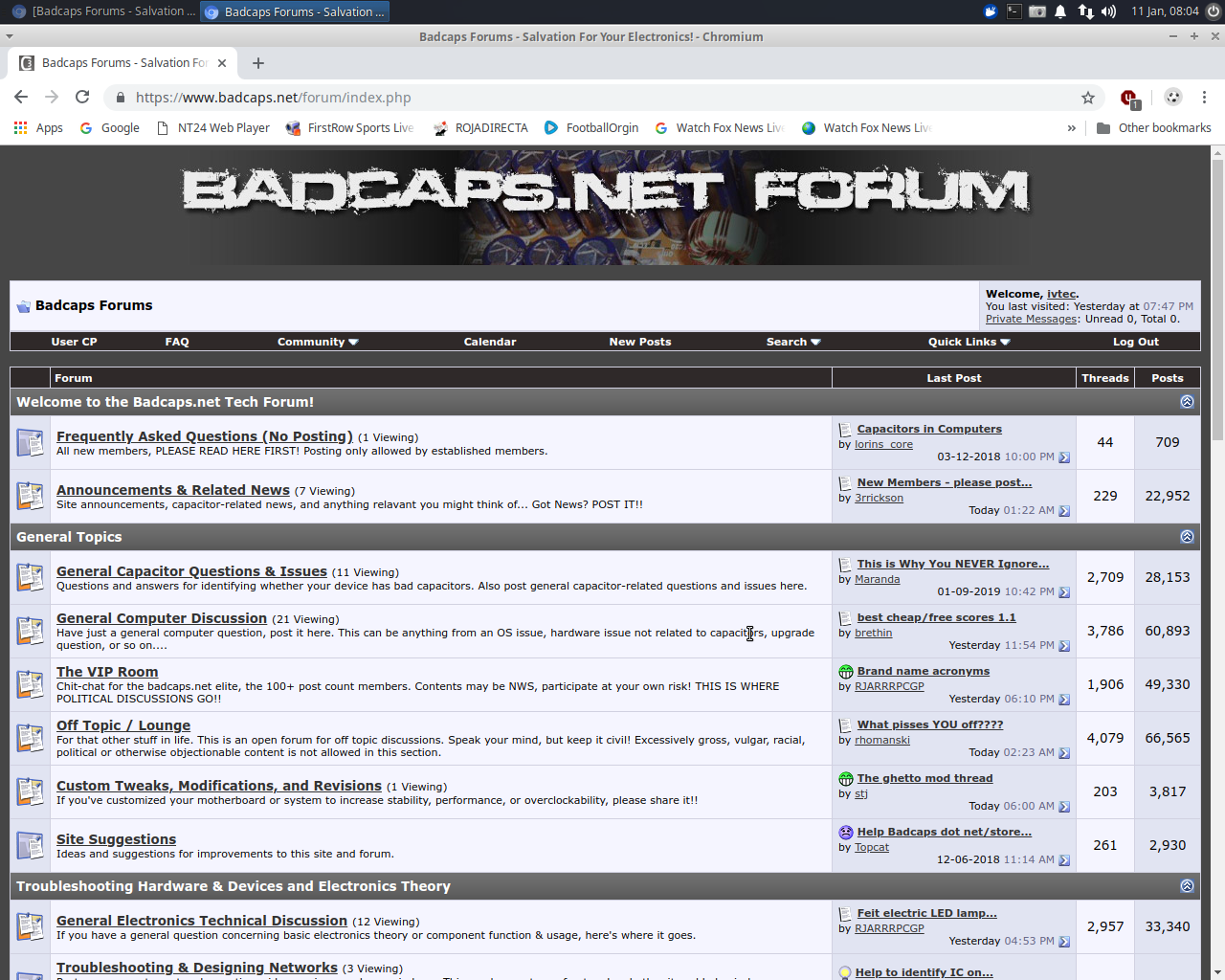The width and height of the screenshot is (1225, 980).
Task: Open user profile link ivtec
Action: (x=1061, y=295)
